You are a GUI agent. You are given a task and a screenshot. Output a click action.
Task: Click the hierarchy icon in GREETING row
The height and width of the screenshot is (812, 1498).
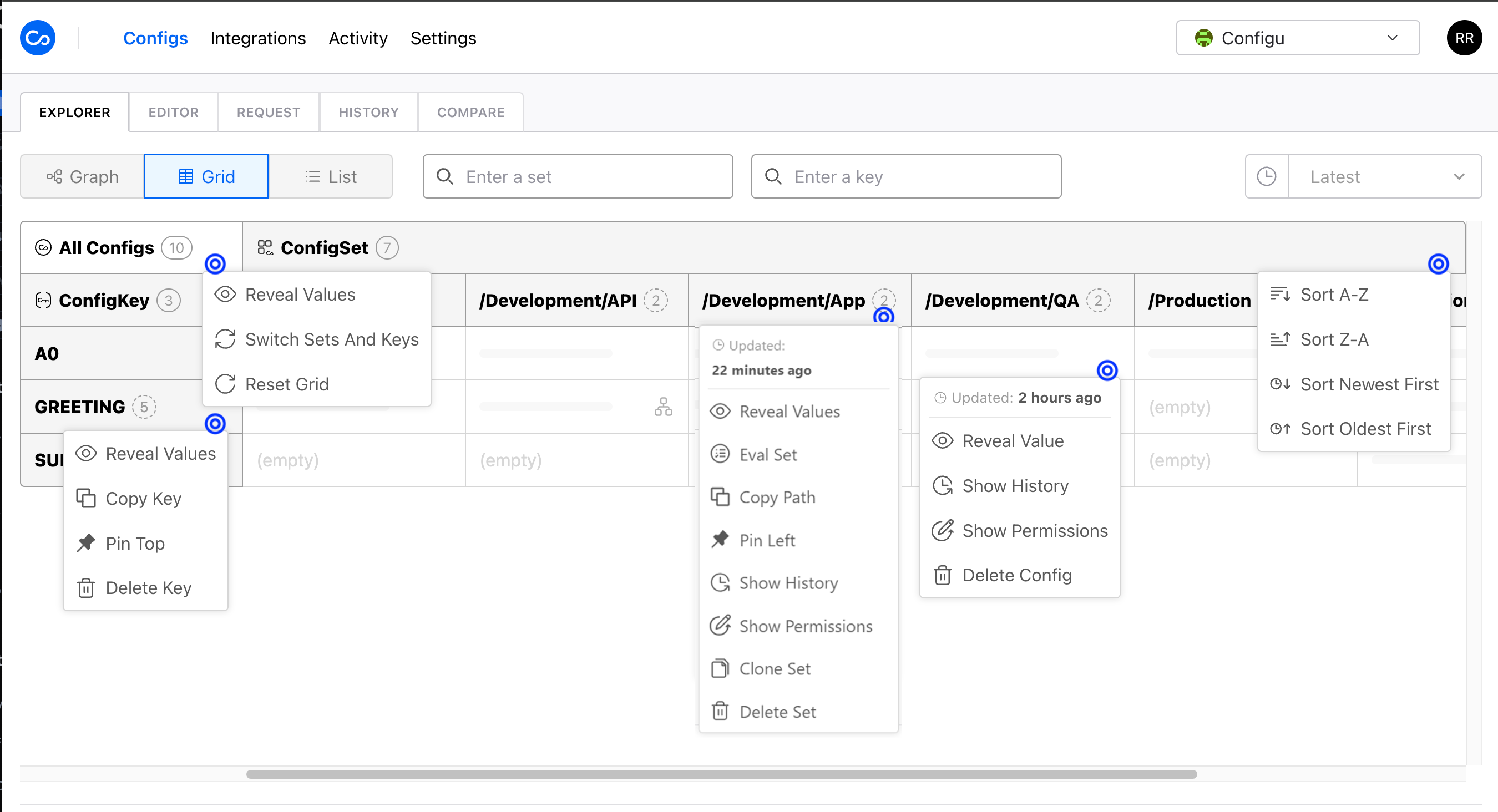(663, 407)
